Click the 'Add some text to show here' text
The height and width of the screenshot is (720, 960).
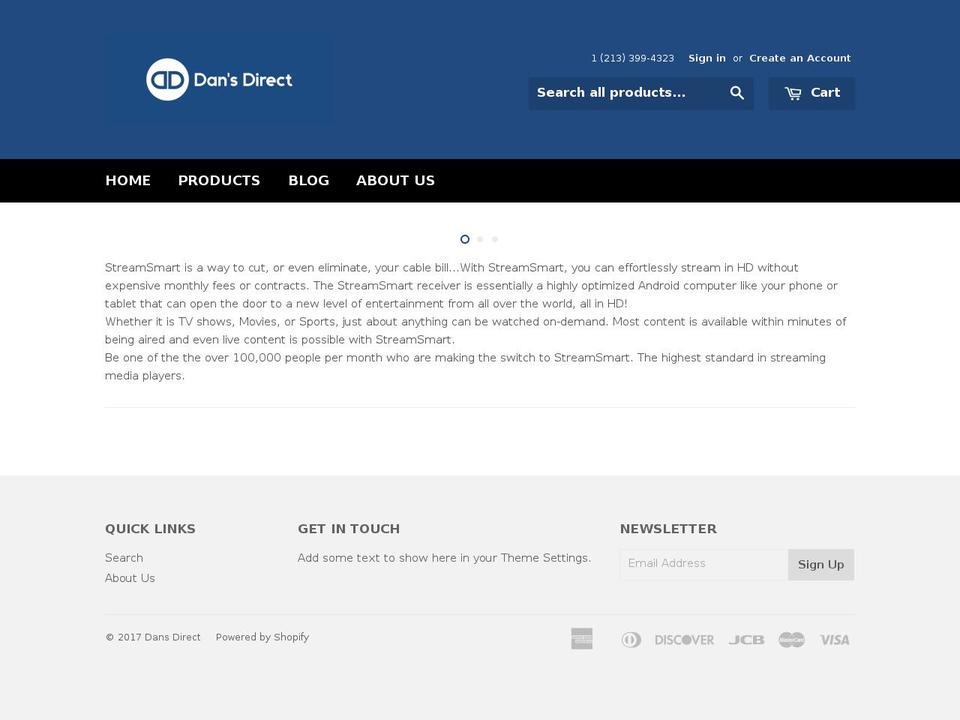pyautogui.click(x=444, y=558)
